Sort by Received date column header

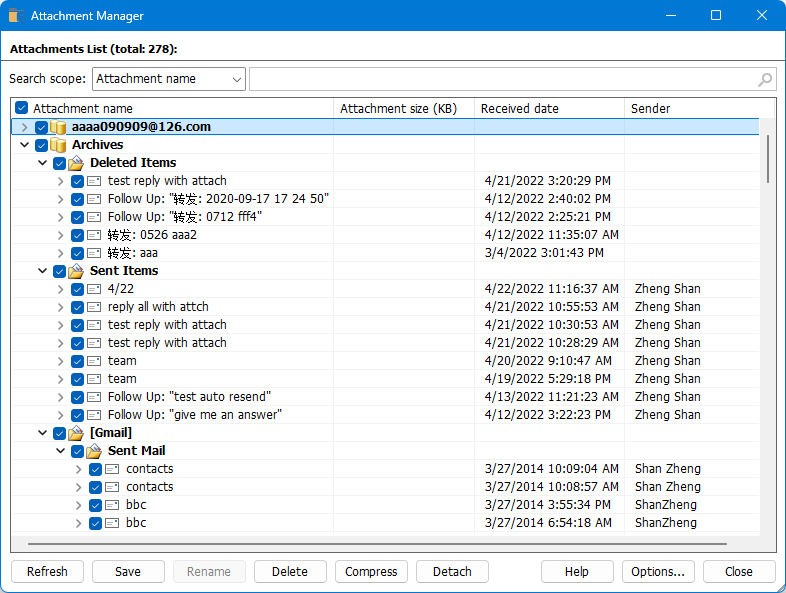pyautogui.click(x=548, y=108)
